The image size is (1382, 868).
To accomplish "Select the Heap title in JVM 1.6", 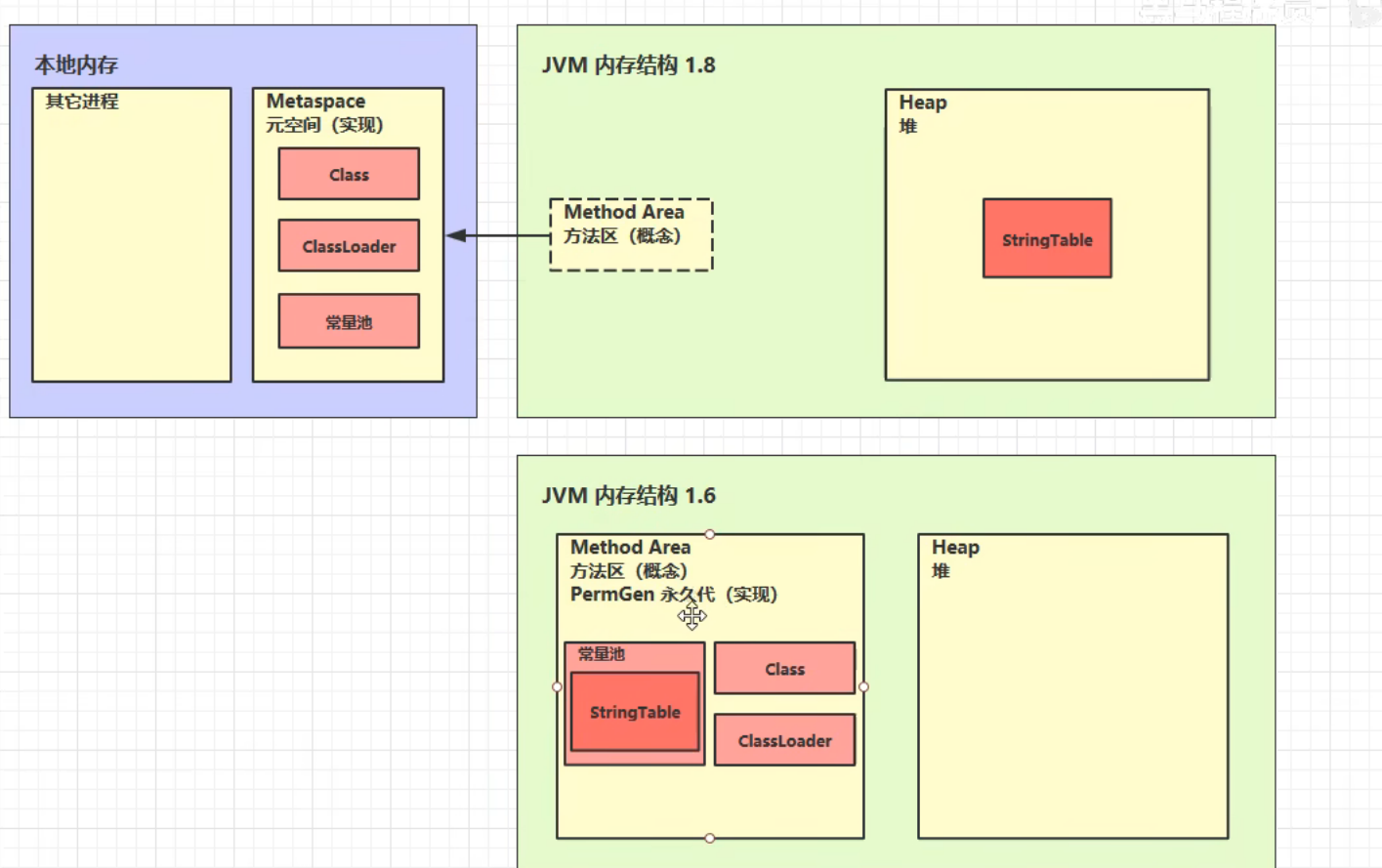I will click(x=955, y=548).
